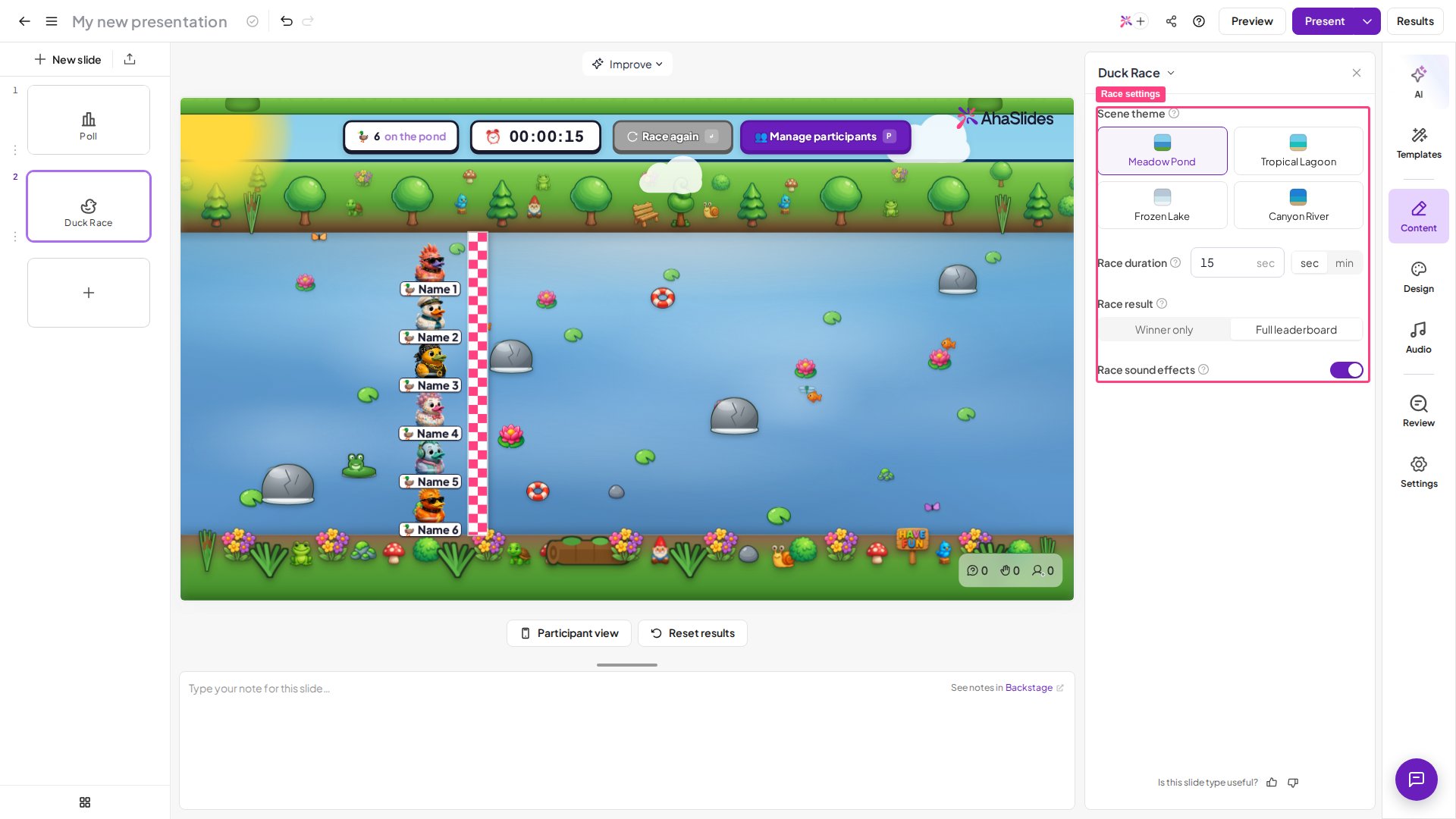
Task: Expand the Present options arrow
Action: pos(1367,21)
